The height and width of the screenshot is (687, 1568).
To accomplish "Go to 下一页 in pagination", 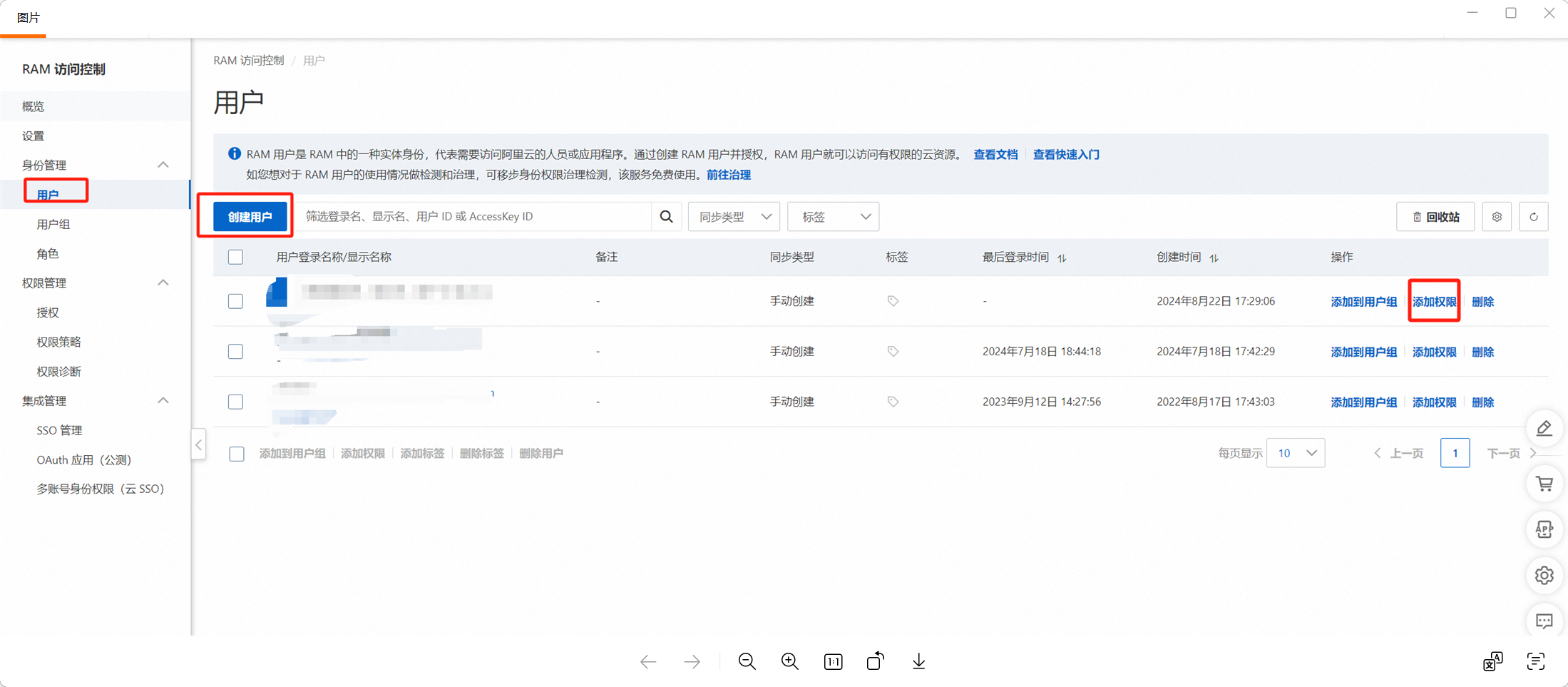I will click(x=1510, y=453).
